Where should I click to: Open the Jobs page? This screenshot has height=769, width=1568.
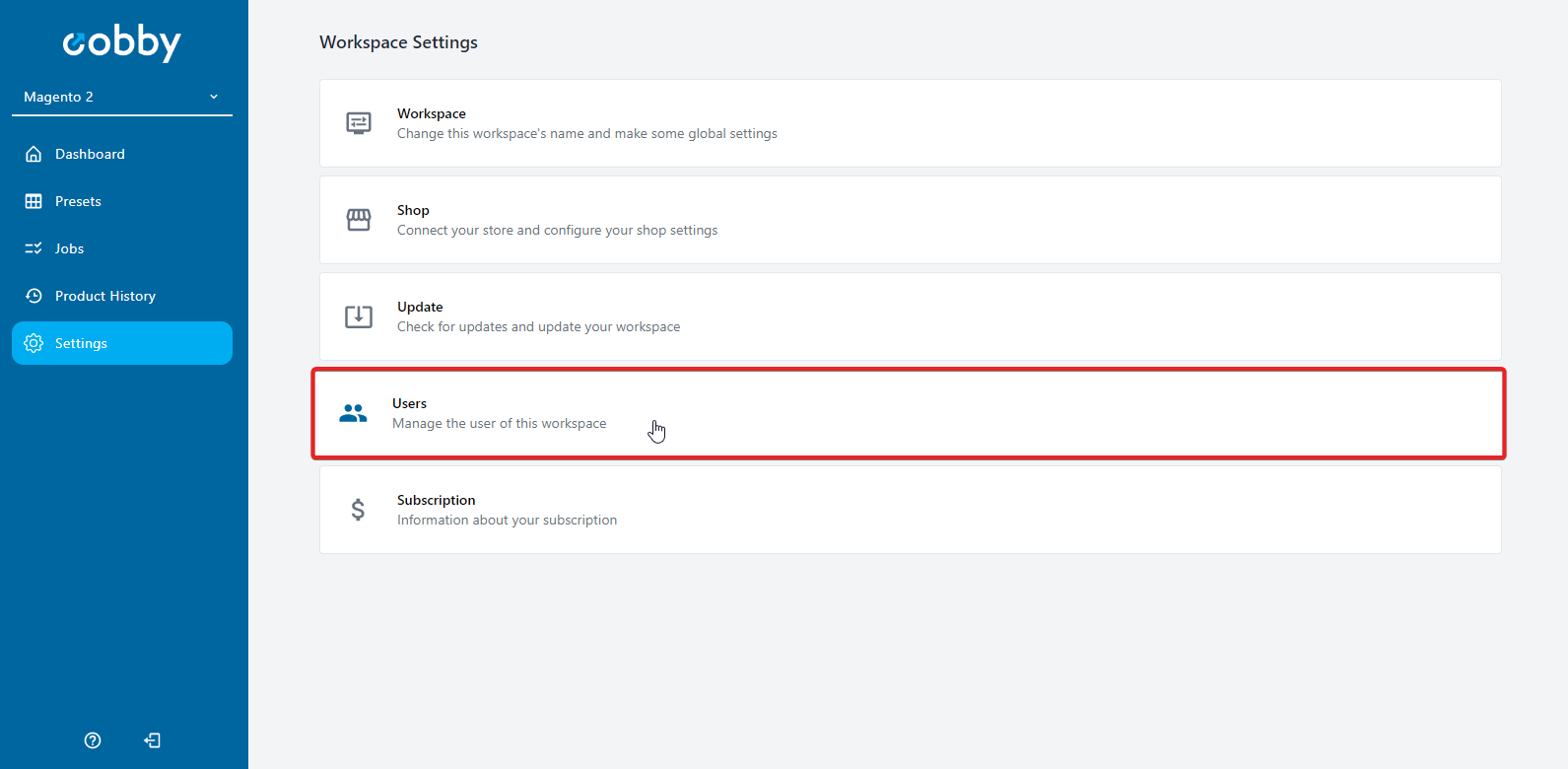click(122, 248)
